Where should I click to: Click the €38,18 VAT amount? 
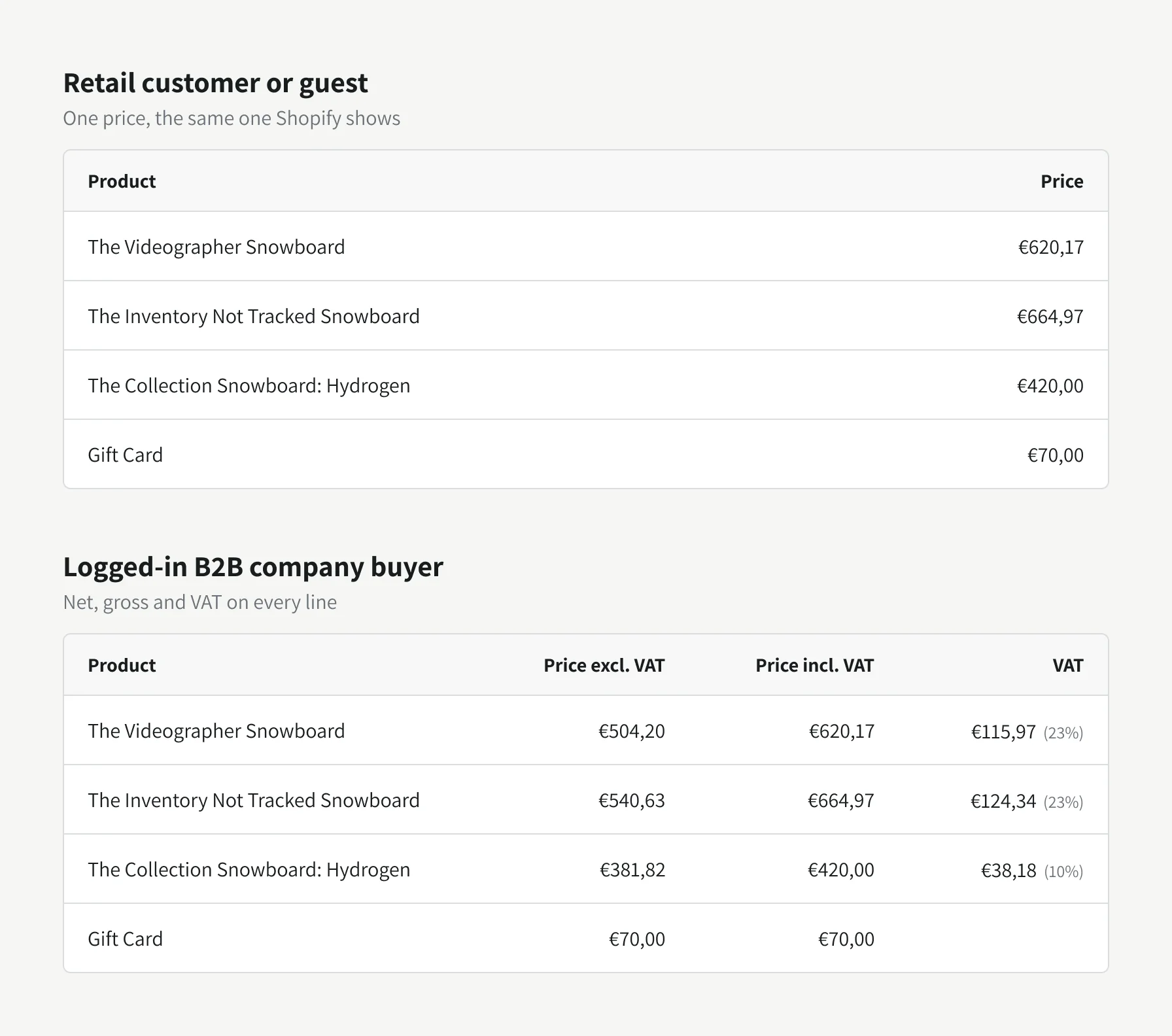[x=1008, y=871]
